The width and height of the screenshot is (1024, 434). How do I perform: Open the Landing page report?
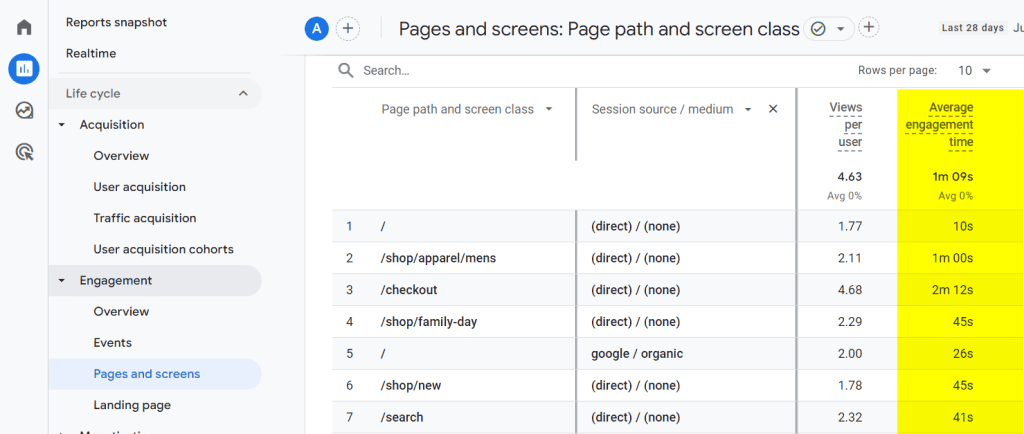(132, 405)
